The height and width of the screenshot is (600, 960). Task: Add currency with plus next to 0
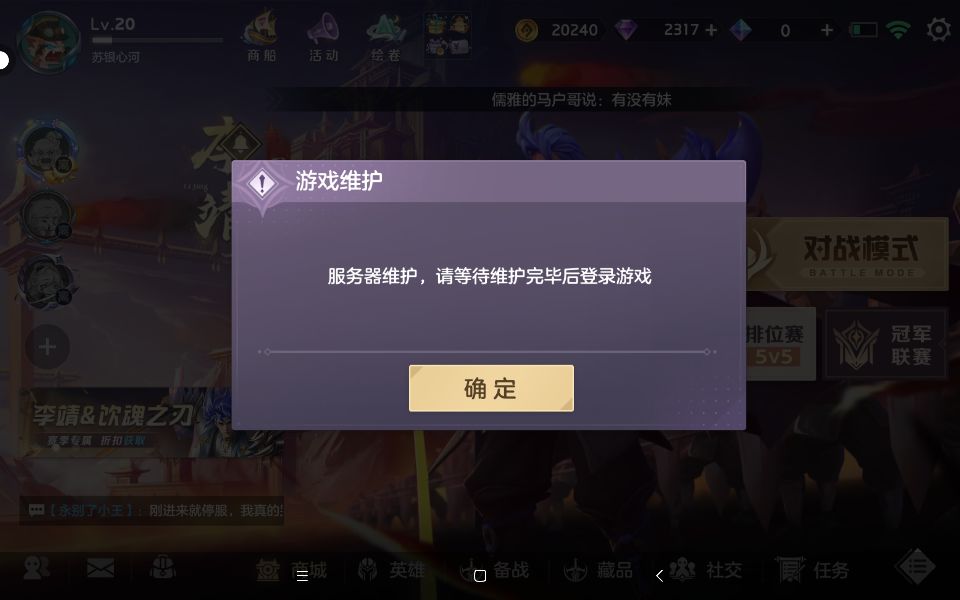827,29
